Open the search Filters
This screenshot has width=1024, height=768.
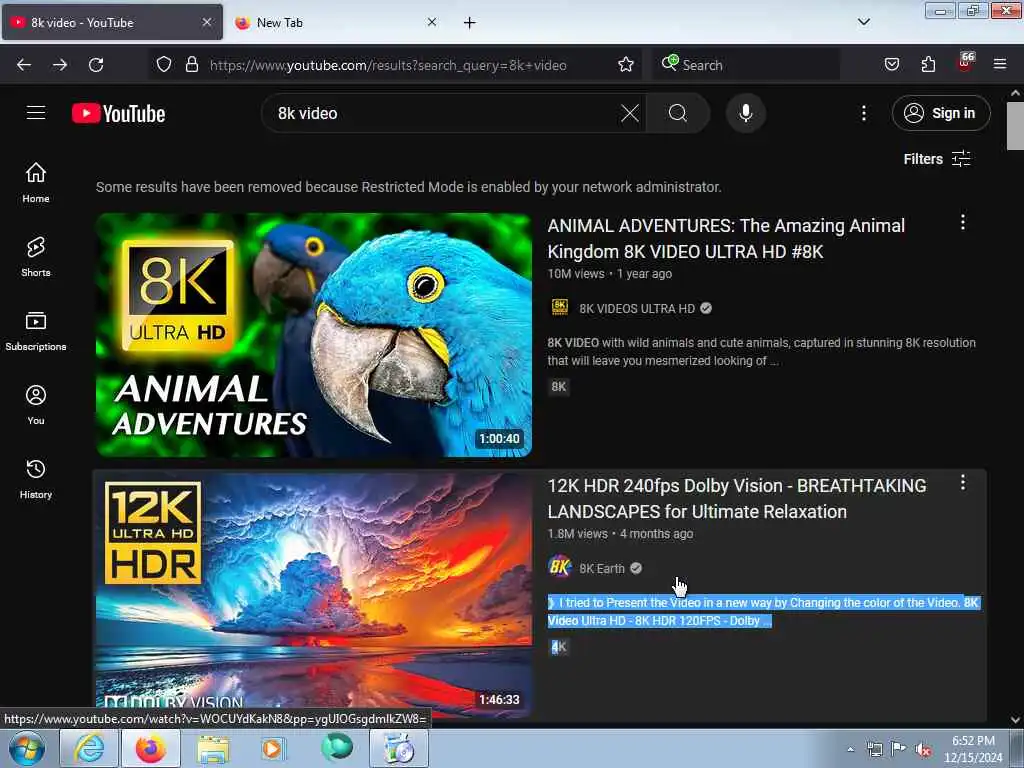(936, 159)
